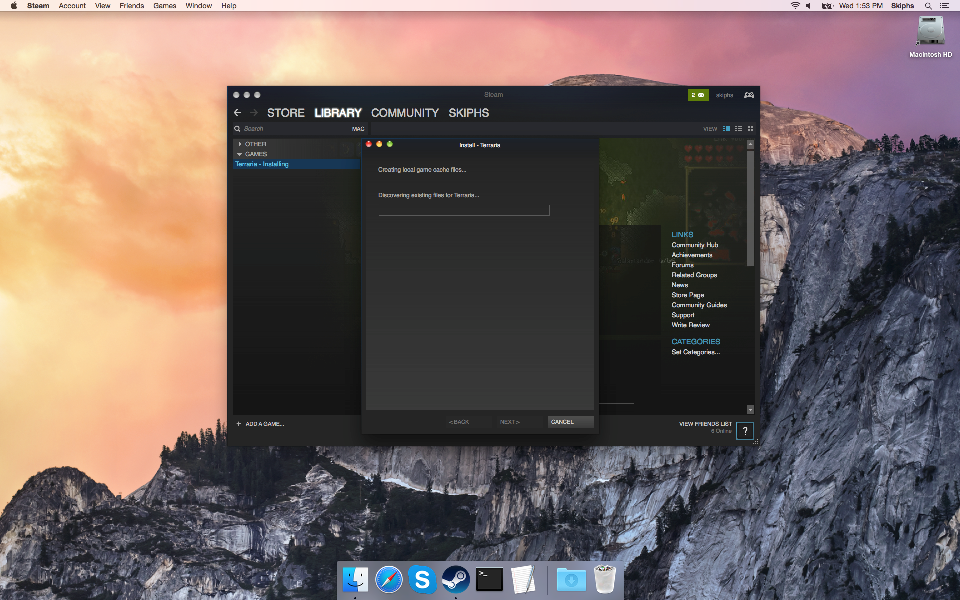960x600 pixels.
Task: Open the Community Hub link
Action: pyautogui.click(x=695, y=245)
